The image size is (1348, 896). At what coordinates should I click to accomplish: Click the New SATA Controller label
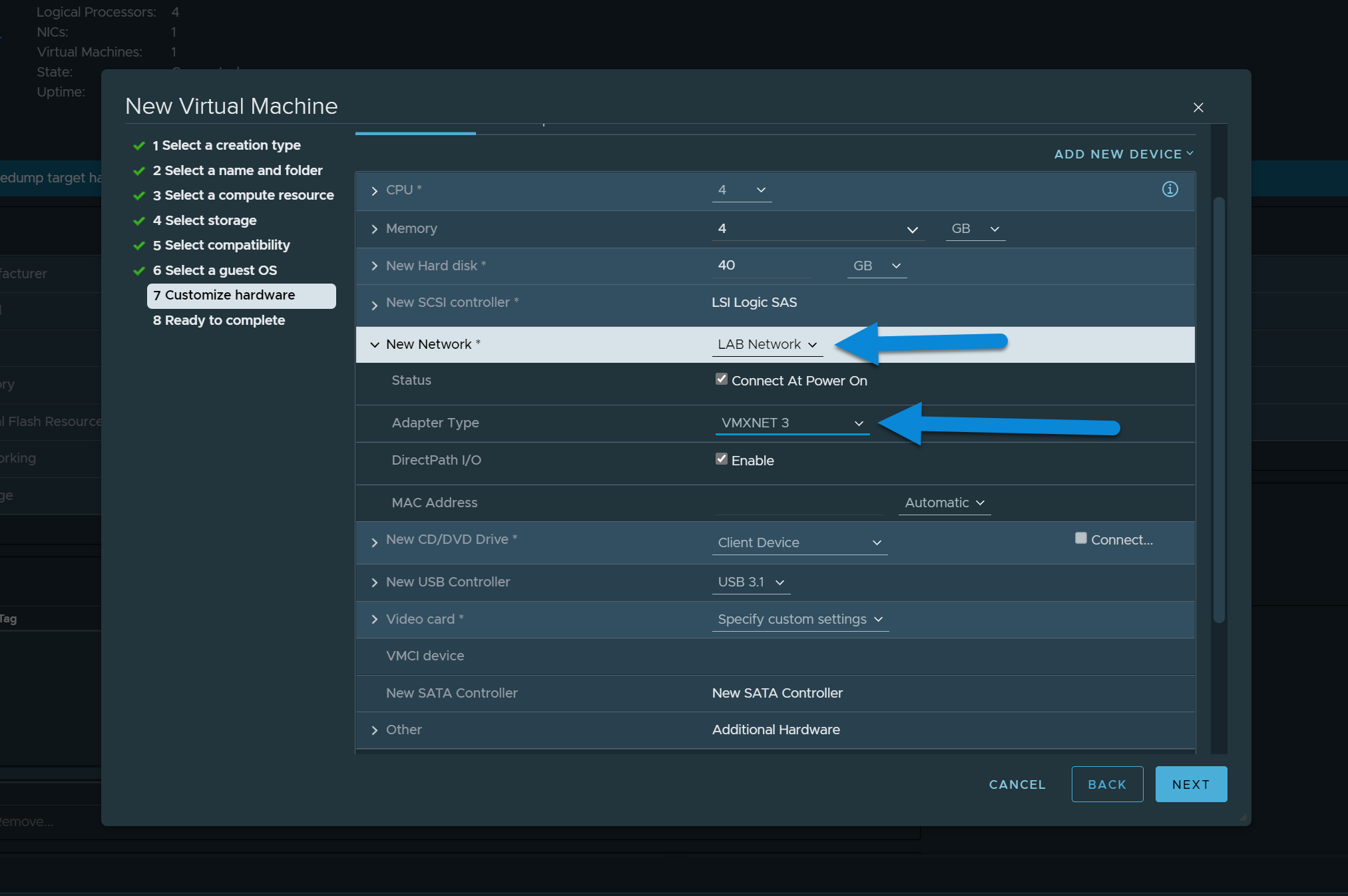pyautogui.click(x=451, y=693)
